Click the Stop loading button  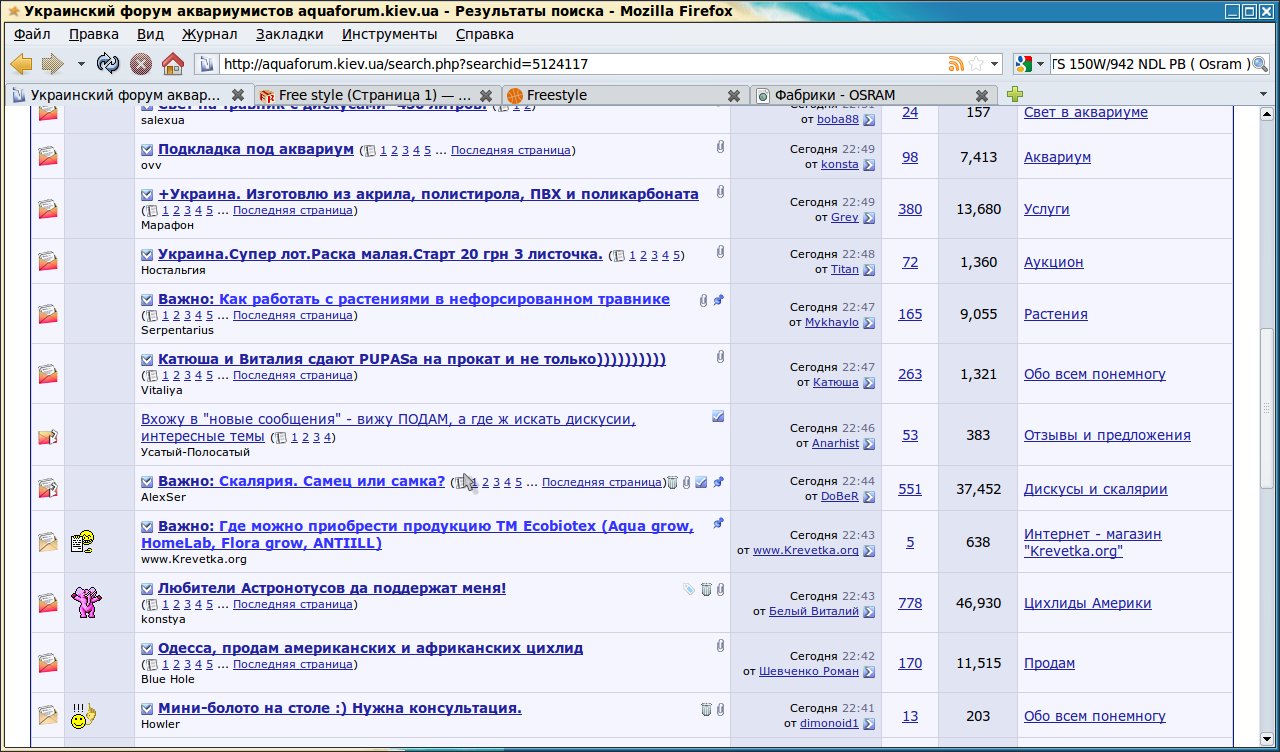(141, 64)
